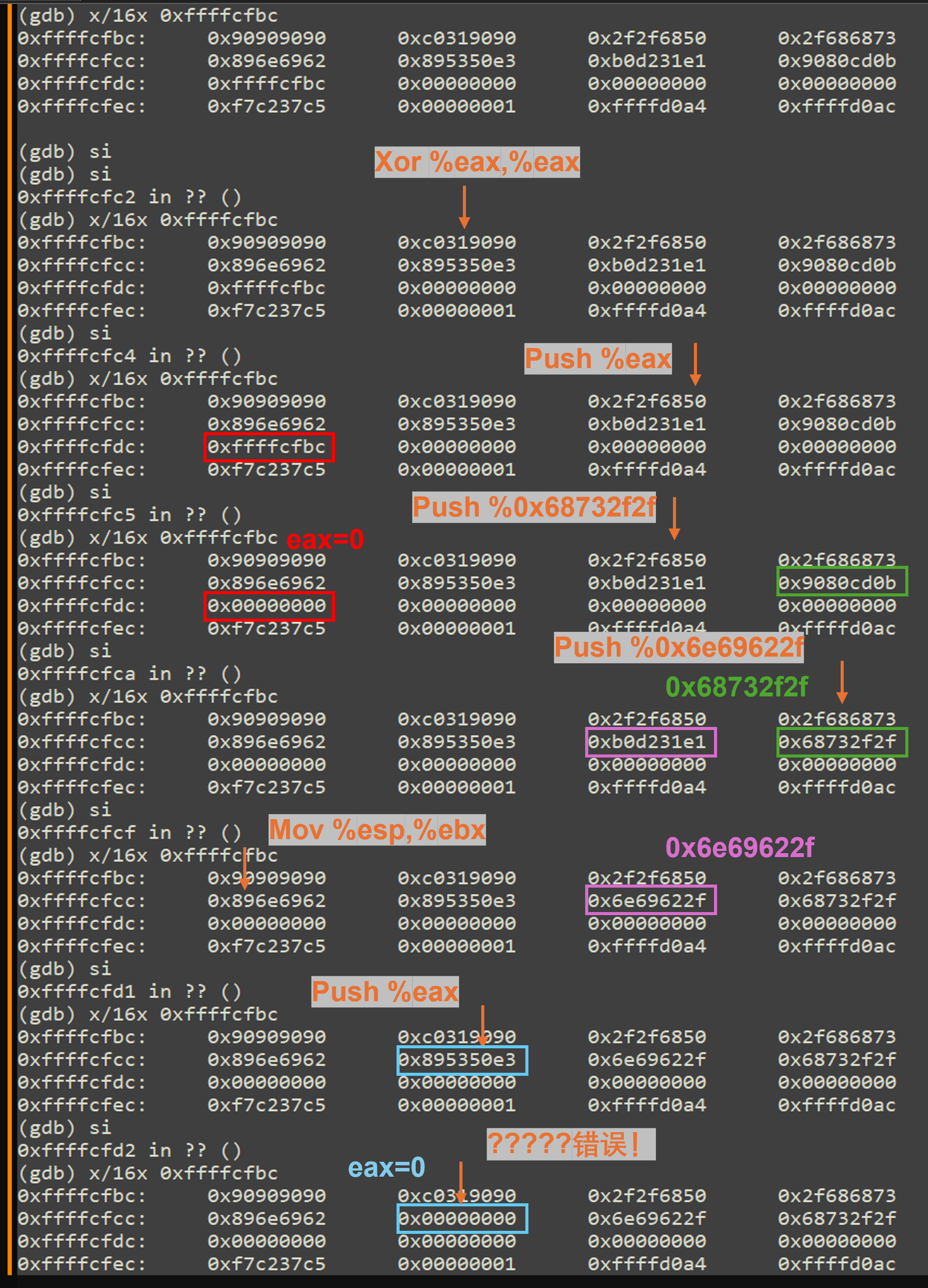Screen dimensions: 928x1288
Task: Click the red-boxed 0xffffcfbc value
Action: [268, 447]
